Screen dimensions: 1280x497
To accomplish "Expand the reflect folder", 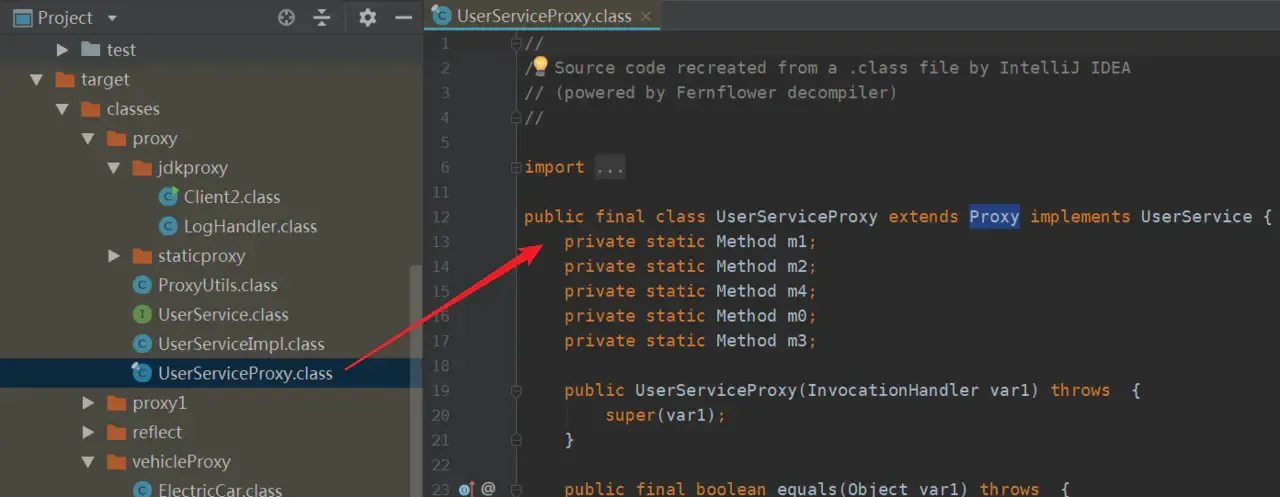I will (x=88, y=432).
